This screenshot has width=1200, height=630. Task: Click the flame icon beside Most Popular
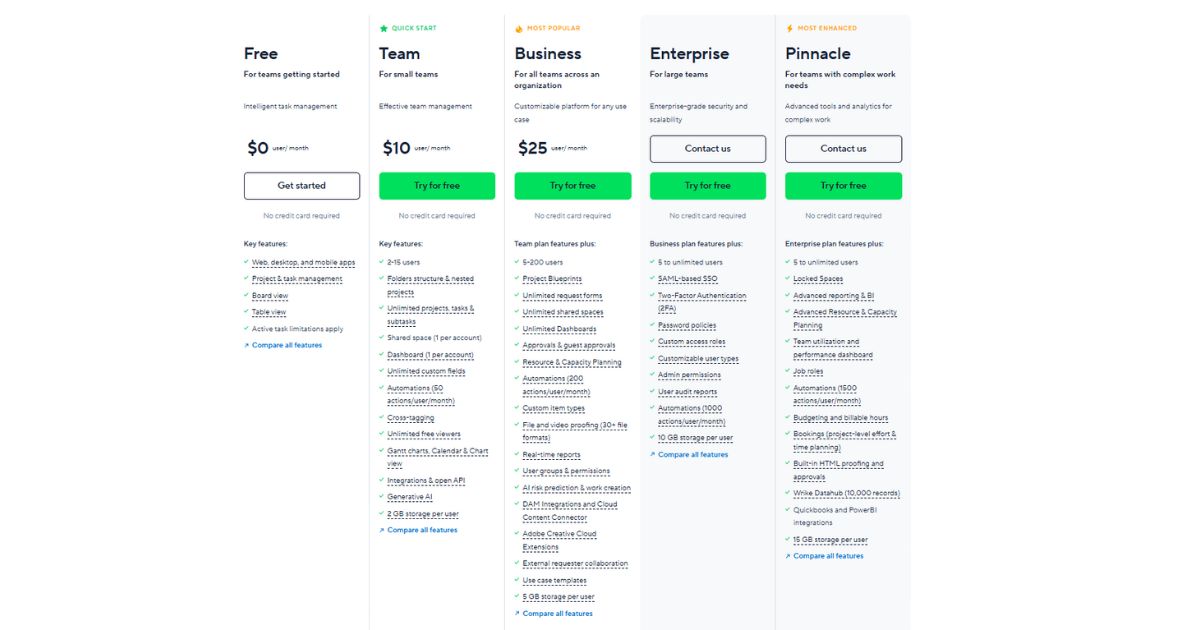[x=519, y=28]
